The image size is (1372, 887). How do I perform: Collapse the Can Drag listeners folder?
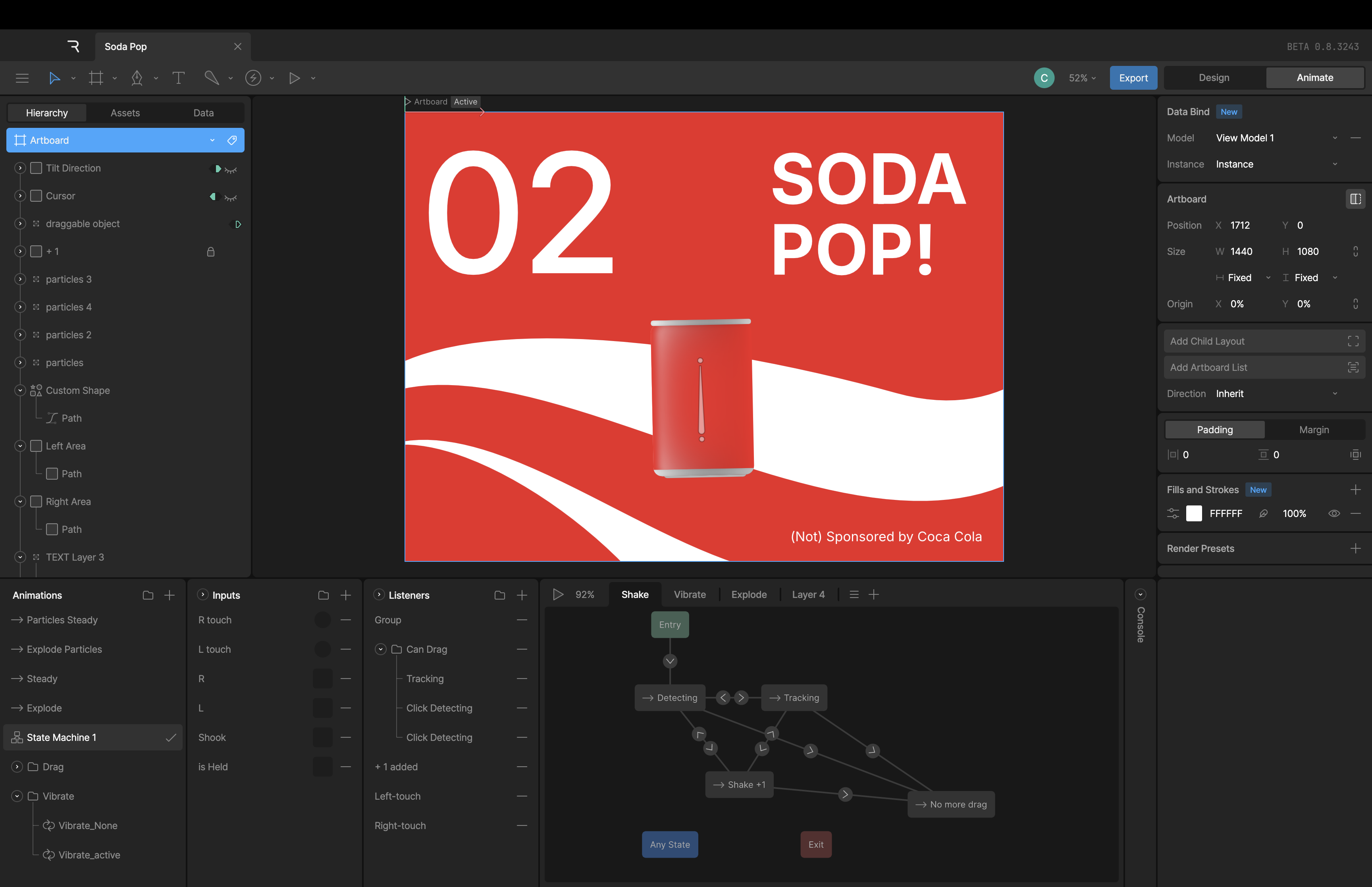[x=380, y=649]
